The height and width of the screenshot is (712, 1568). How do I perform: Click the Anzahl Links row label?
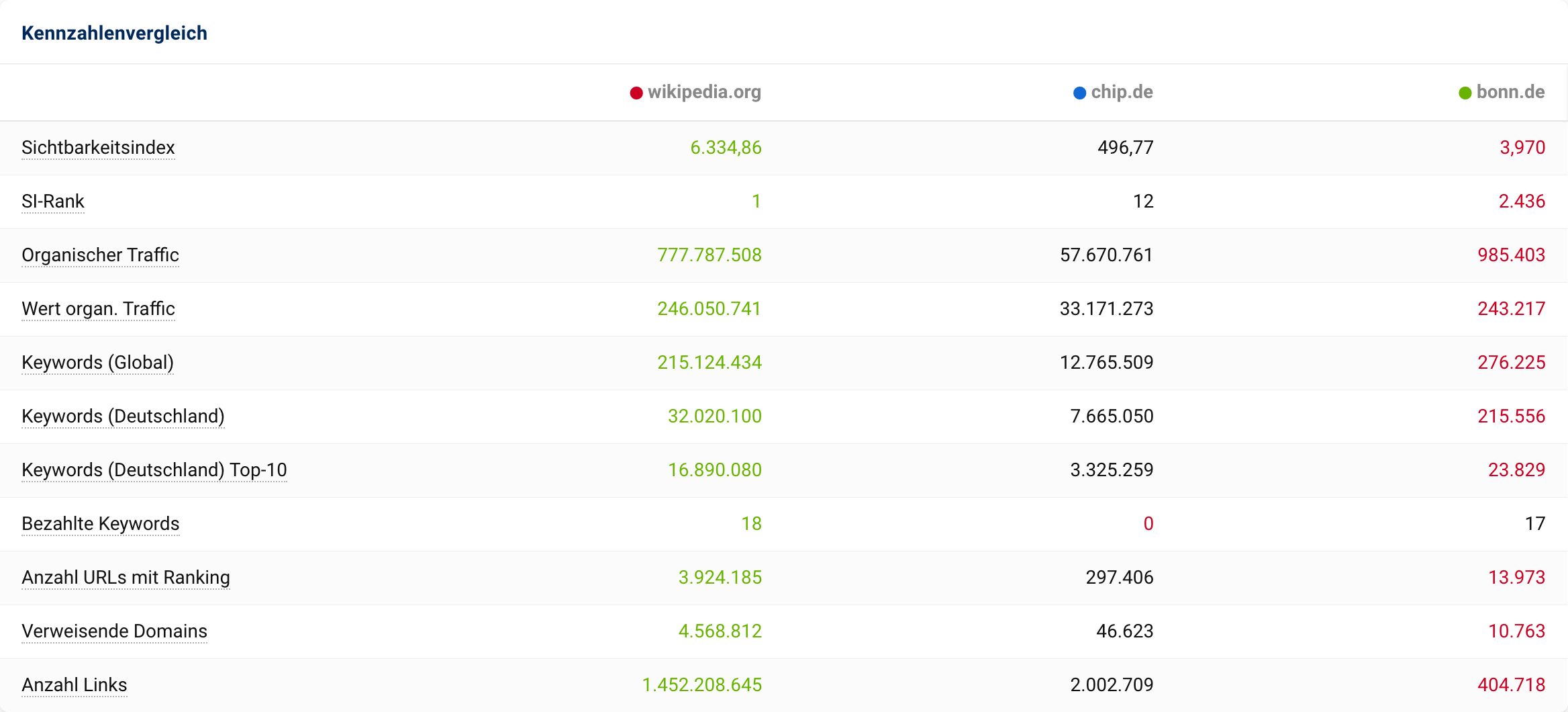(x=74, y=685)
